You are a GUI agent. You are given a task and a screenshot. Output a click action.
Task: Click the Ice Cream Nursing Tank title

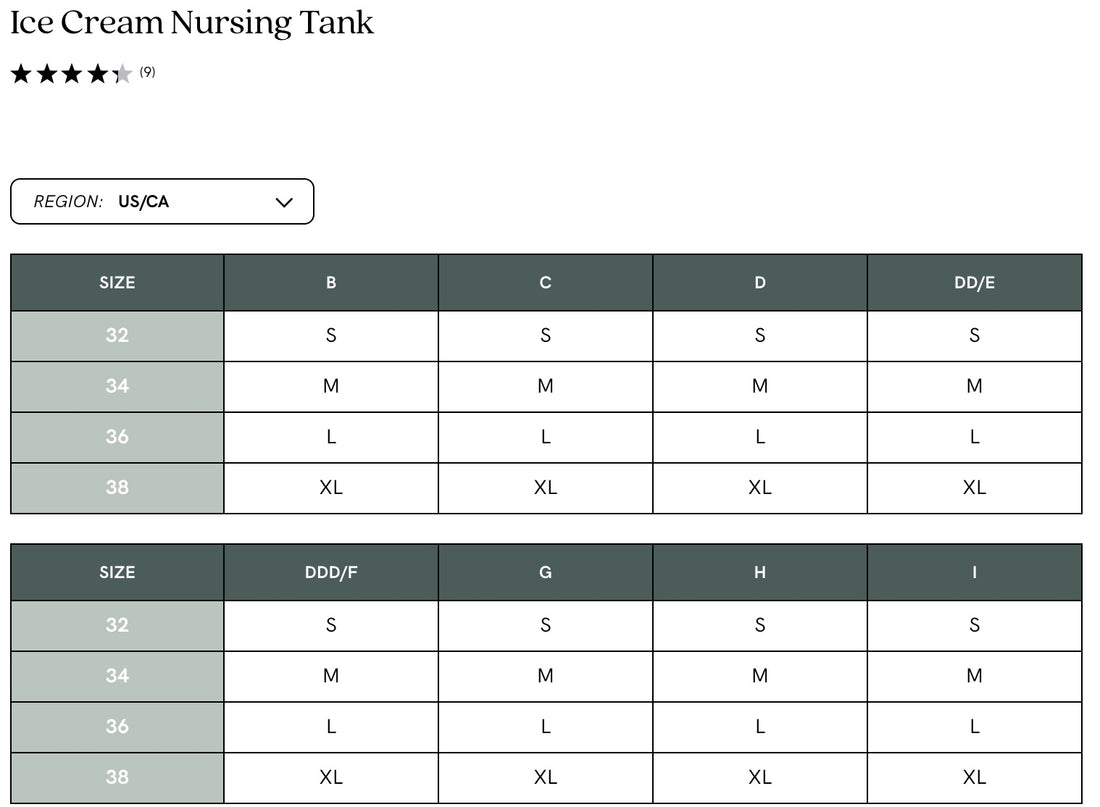(192, 23)
